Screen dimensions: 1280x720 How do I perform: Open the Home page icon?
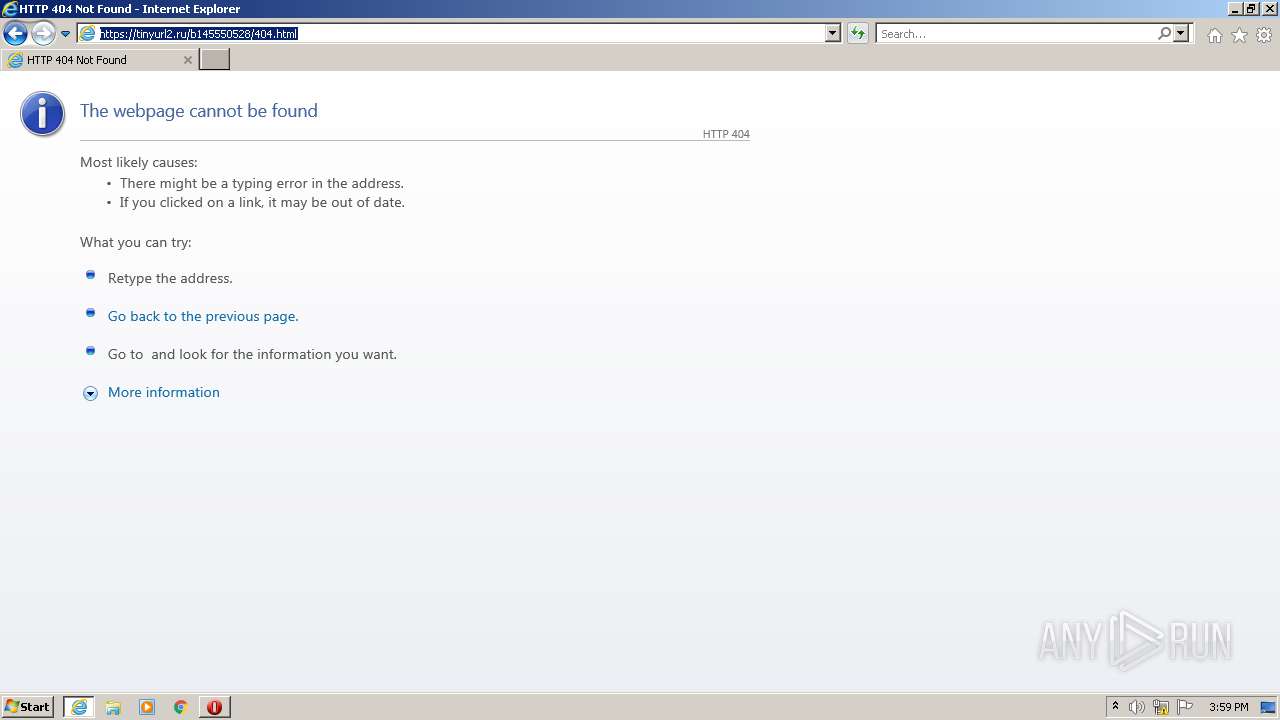tap(1214, 35)
